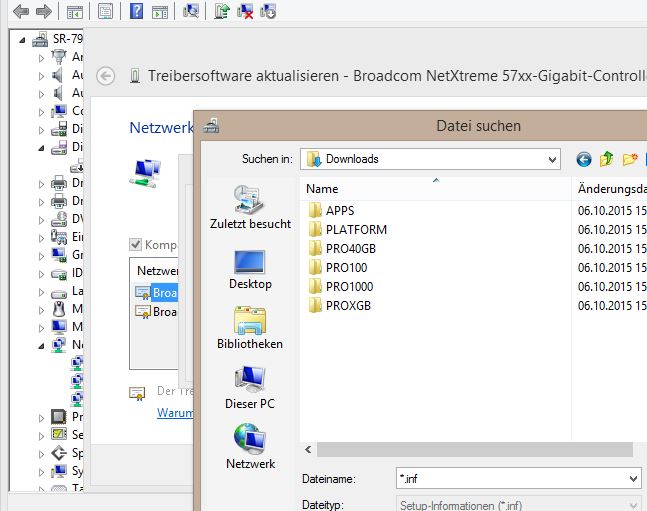Click the Back arrow in Device Manager toolbar
647x511 pixels.
21,11
